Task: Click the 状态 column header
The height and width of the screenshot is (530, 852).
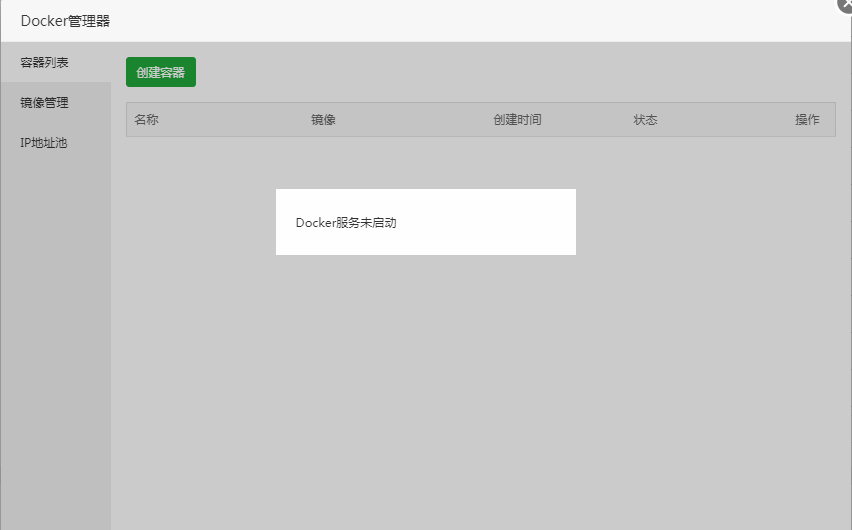Action: pos(646,120)
